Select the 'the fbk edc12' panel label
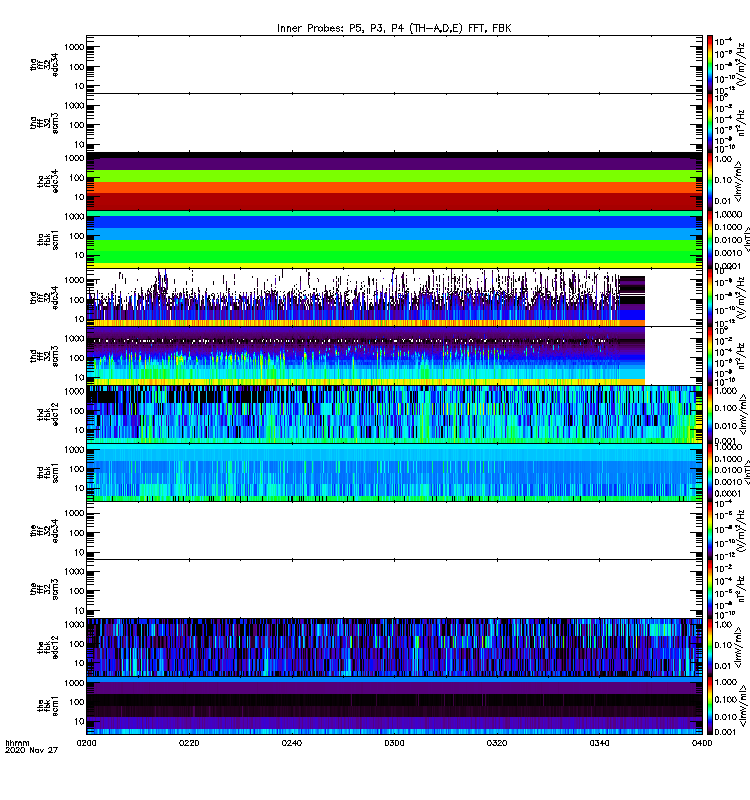The image size is (750, 800). pos(48,647)
